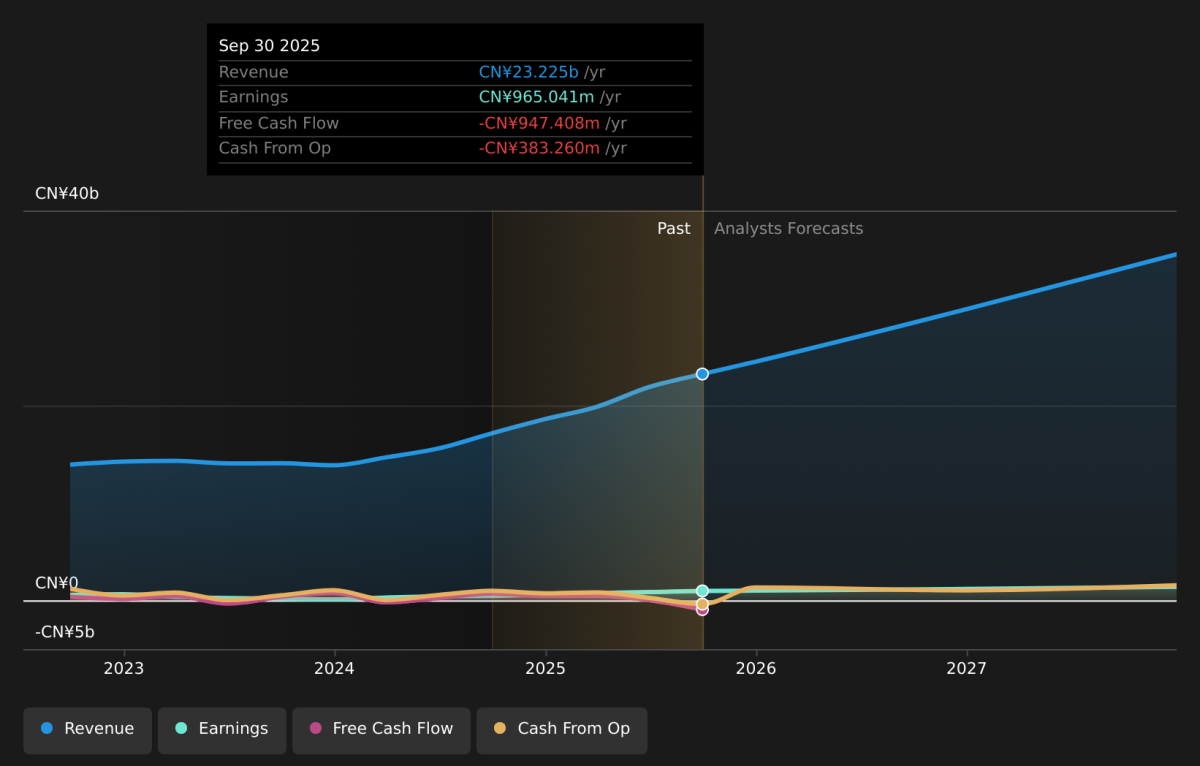
Task: Click the 2024 x-axis label
Action: click(334, 668)
